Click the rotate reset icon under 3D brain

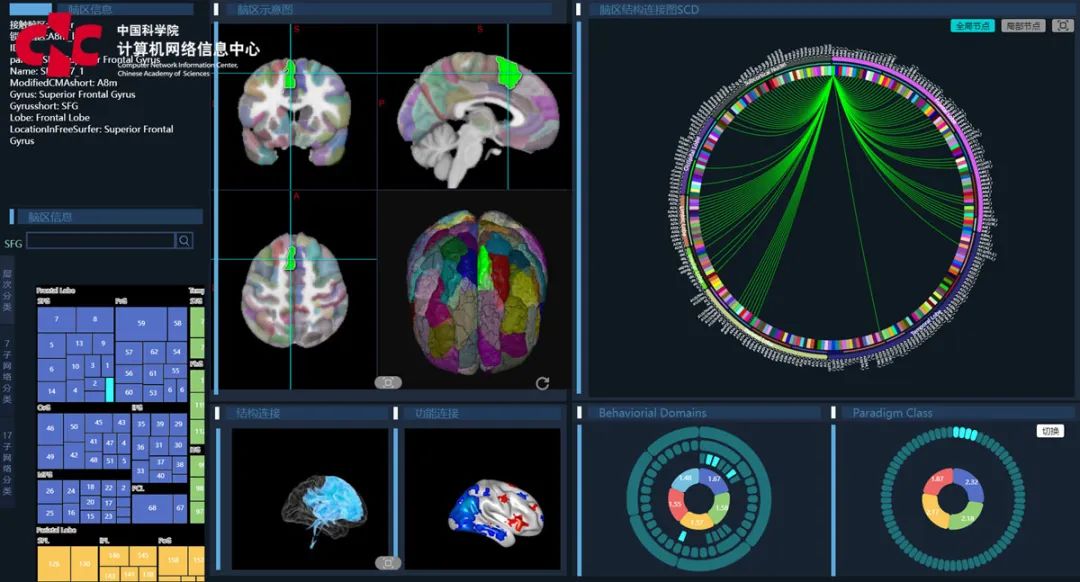coord(542,384)
